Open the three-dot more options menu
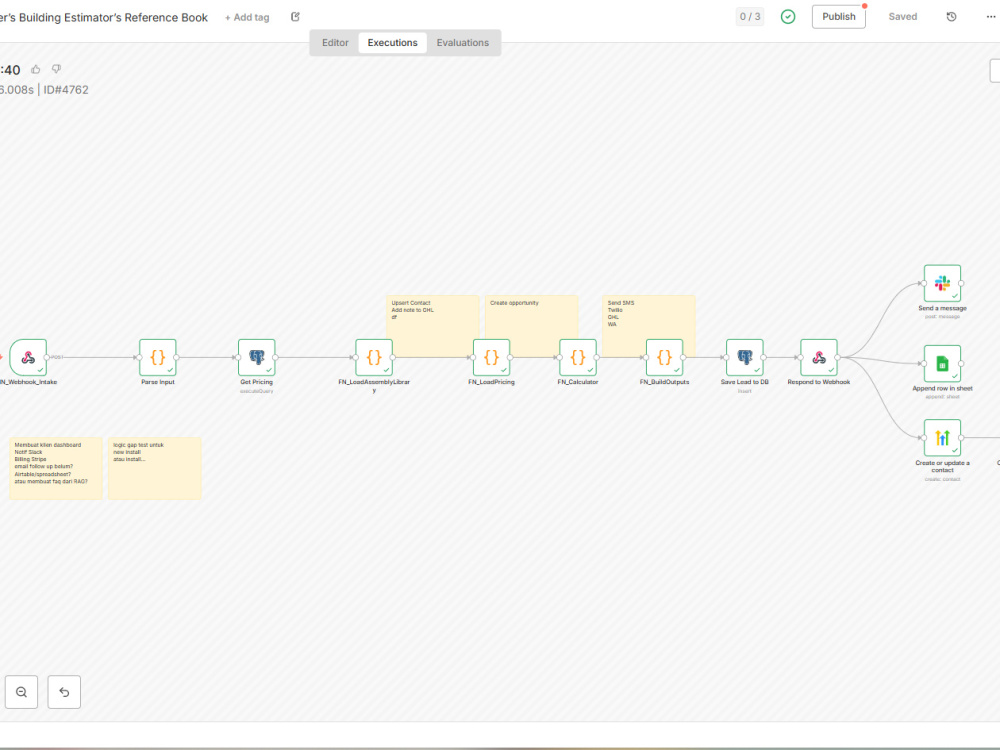Image resolution: width=1000 pixels, height=750 pixels. click(x=990, y=17)
